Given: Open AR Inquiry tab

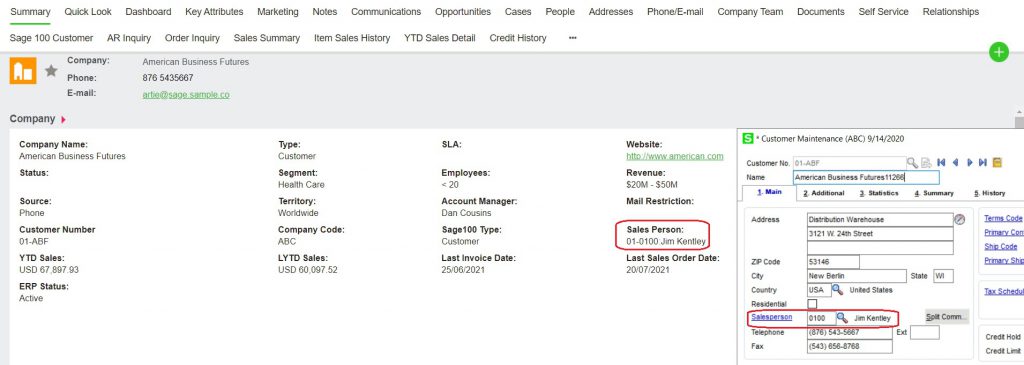Looking at the screenshot, I should coord(129,38).
